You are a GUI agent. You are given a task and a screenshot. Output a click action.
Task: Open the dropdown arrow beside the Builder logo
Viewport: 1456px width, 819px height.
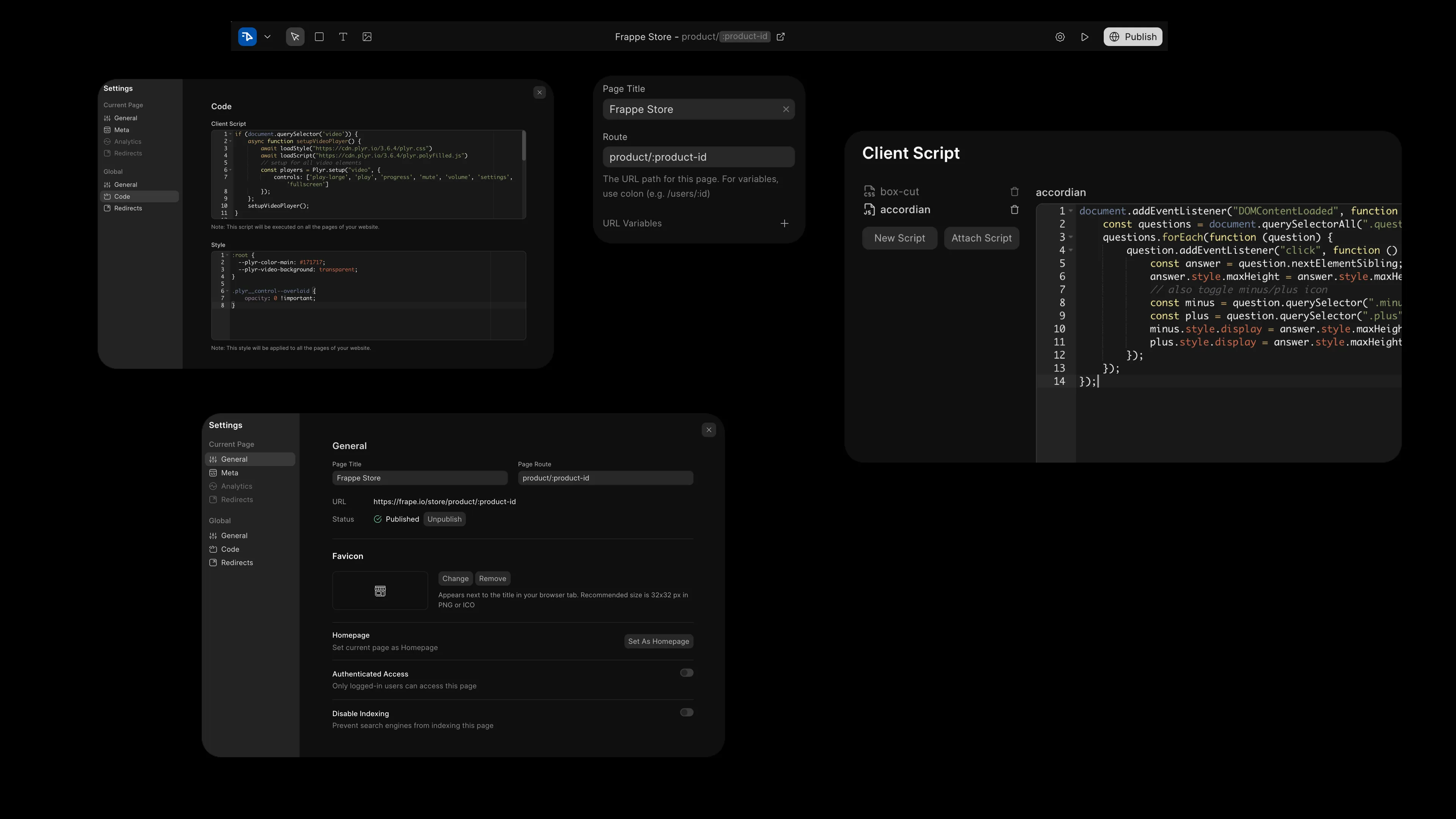tap(267, 37)
